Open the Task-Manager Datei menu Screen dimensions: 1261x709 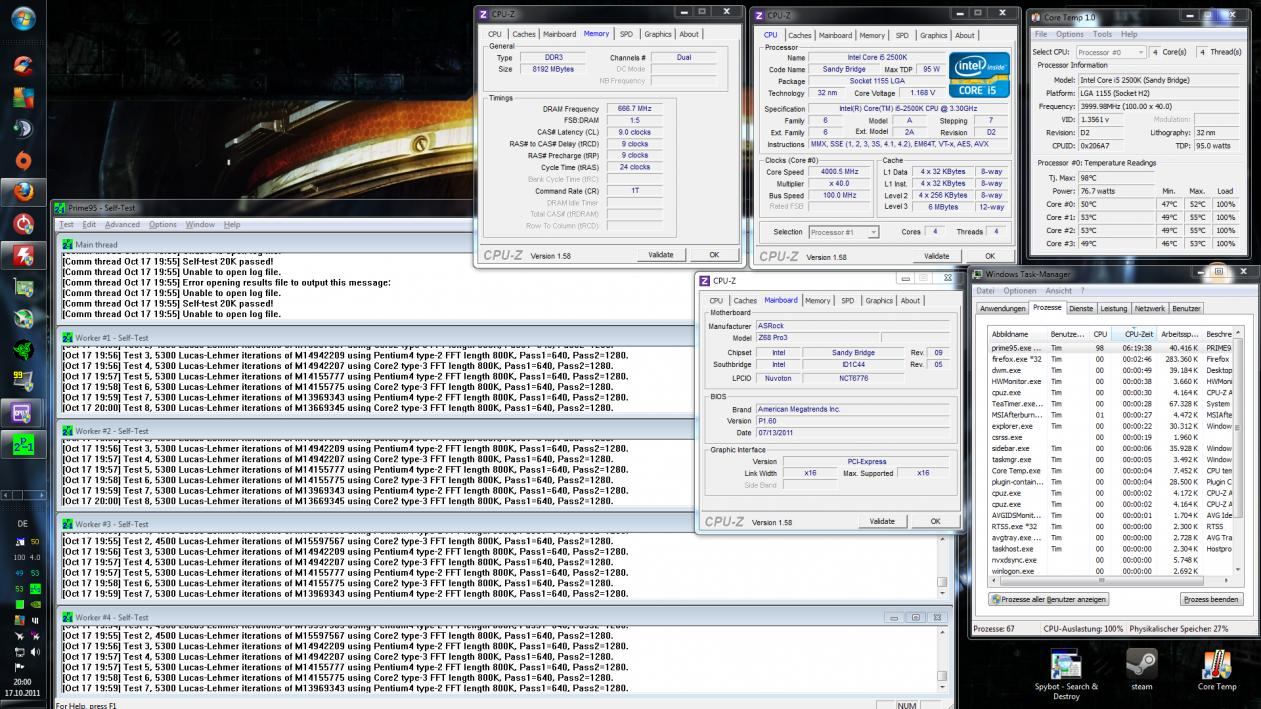click(985, 291)
